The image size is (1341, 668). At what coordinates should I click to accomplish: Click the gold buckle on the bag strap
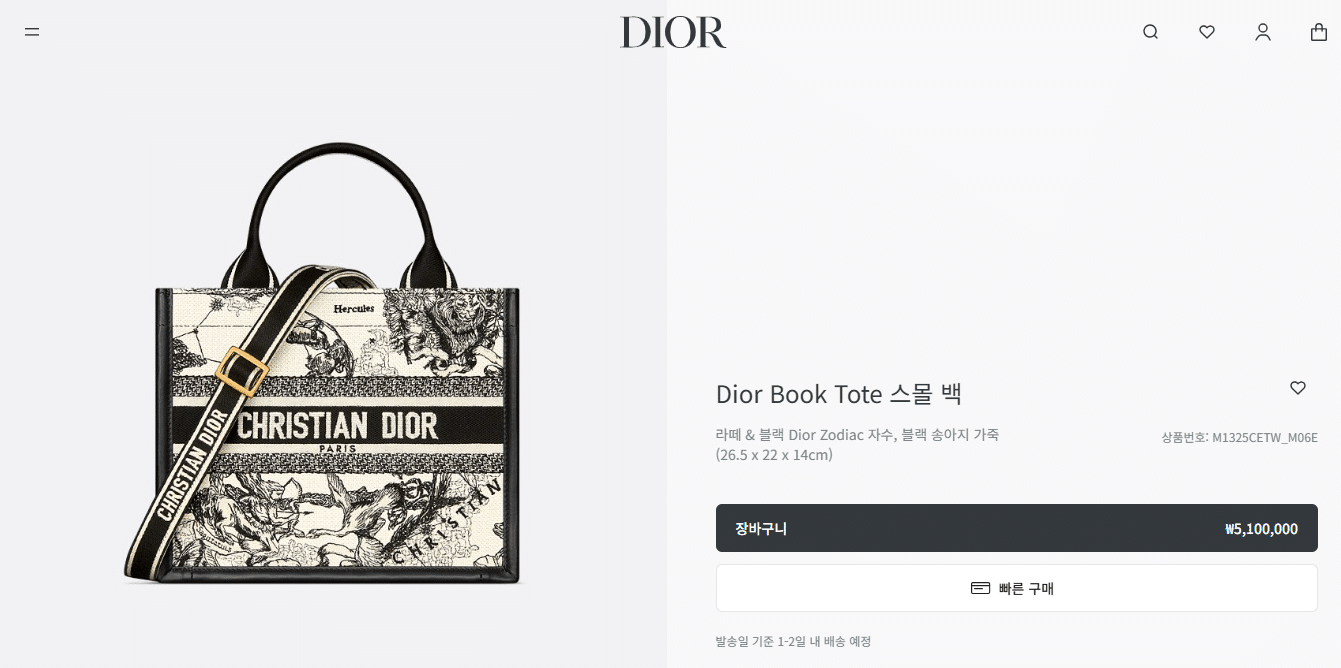(242, 371)
